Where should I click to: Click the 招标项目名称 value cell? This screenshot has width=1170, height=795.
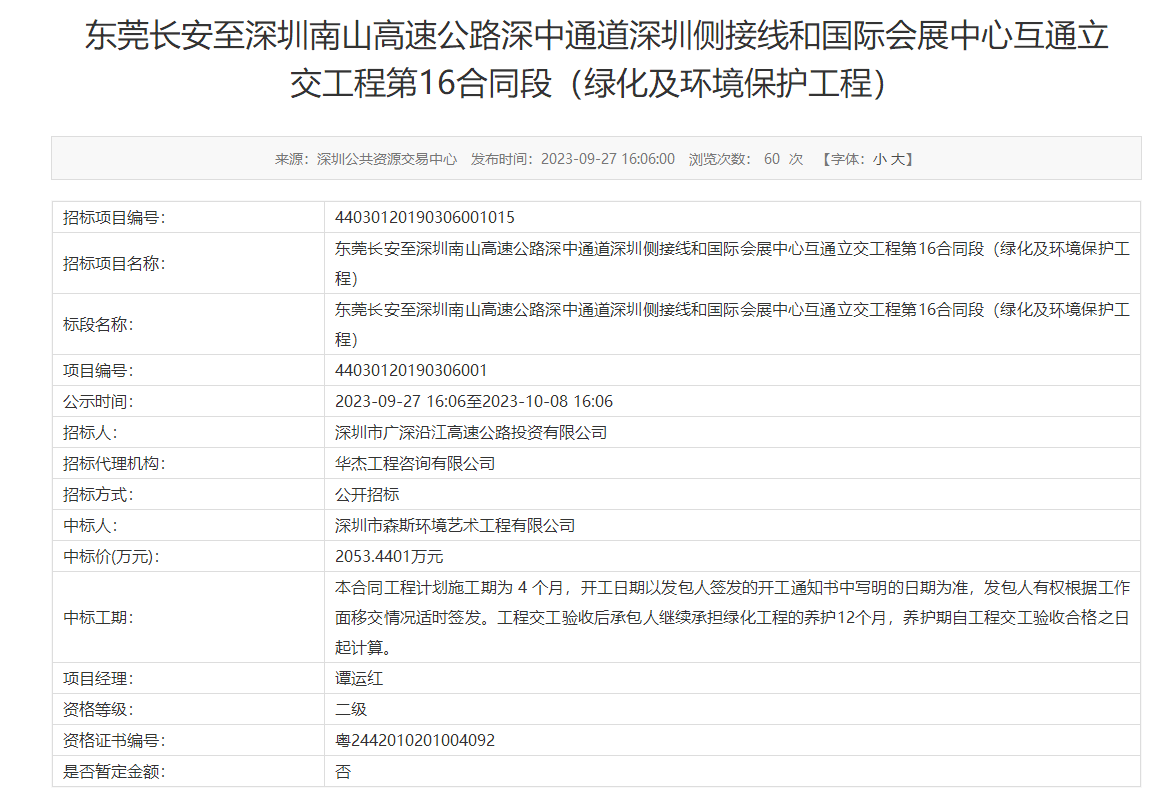click(732, 263)
